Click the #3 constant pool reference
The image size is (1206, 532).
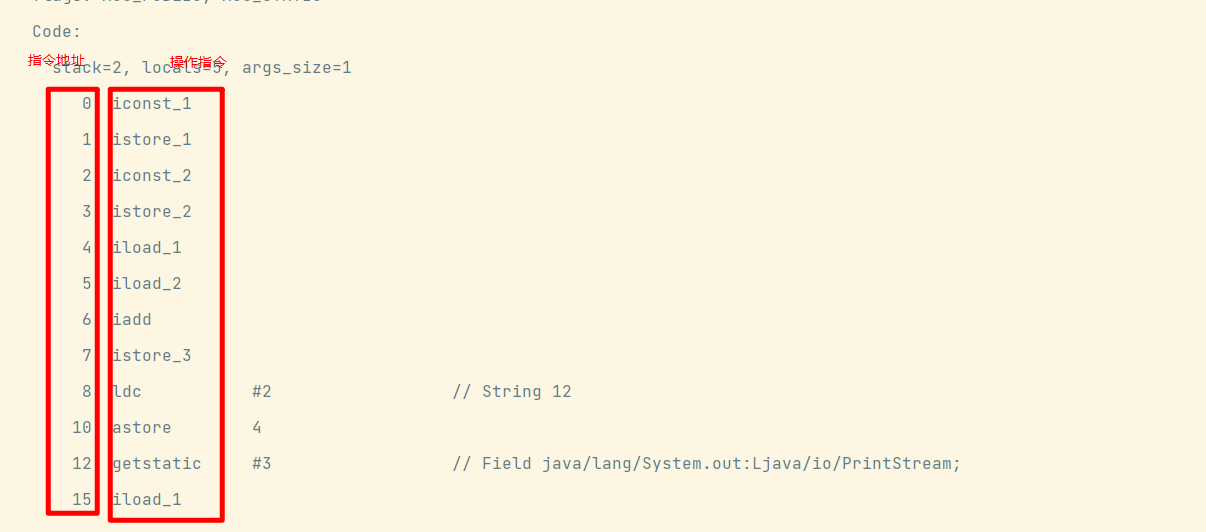pyautogui.click(x=262, y=463)
